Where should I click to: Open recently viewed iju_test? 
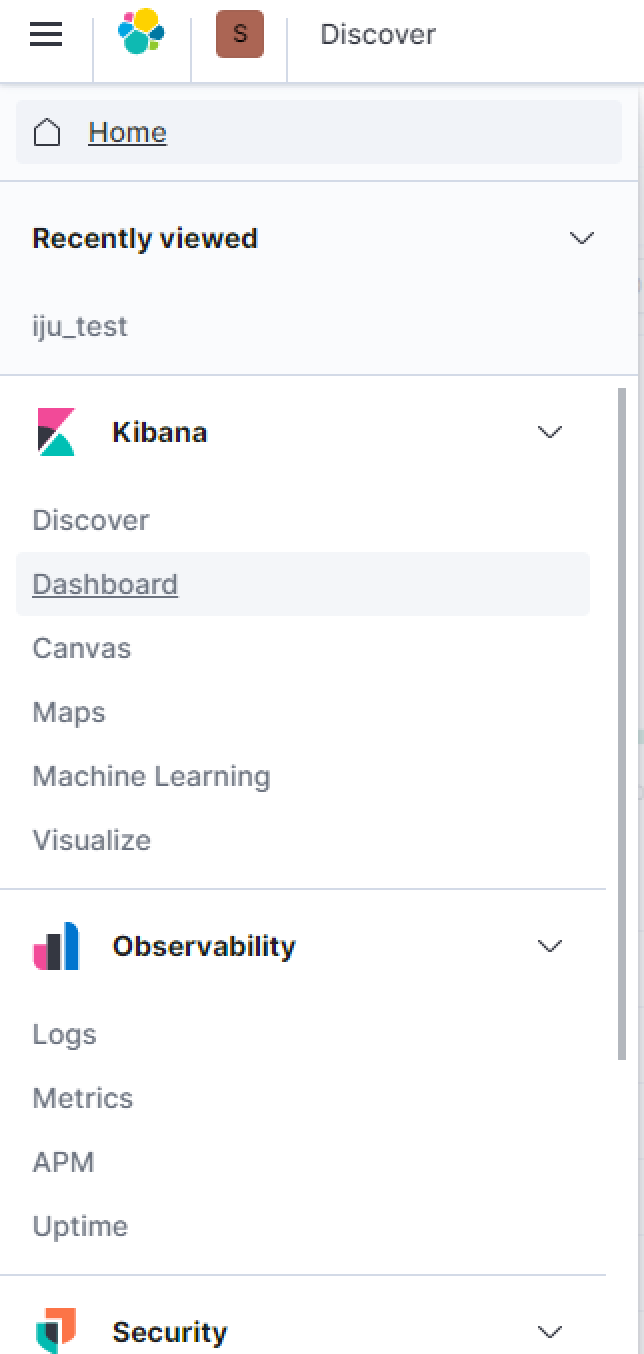80,327
